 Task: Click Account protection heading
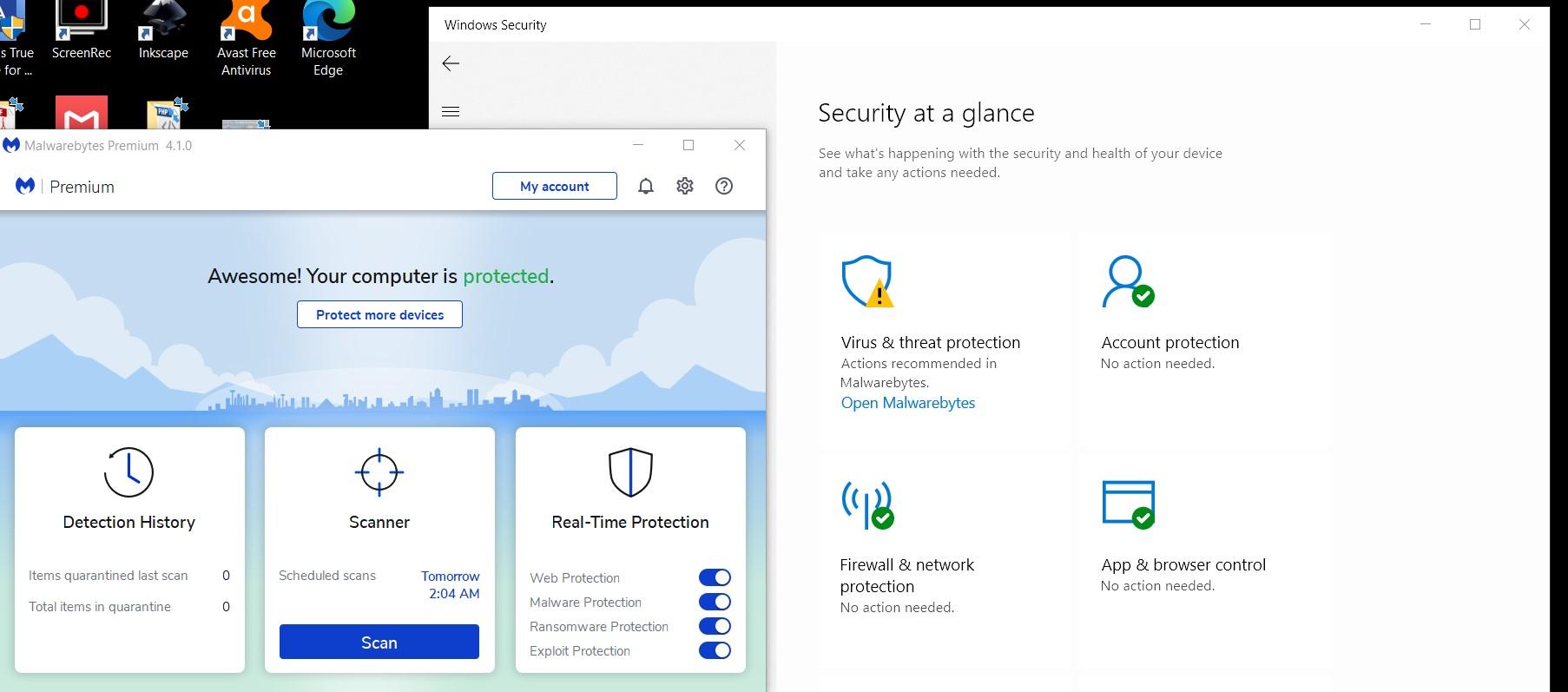pyautogui.click(x=1170, y=342)
